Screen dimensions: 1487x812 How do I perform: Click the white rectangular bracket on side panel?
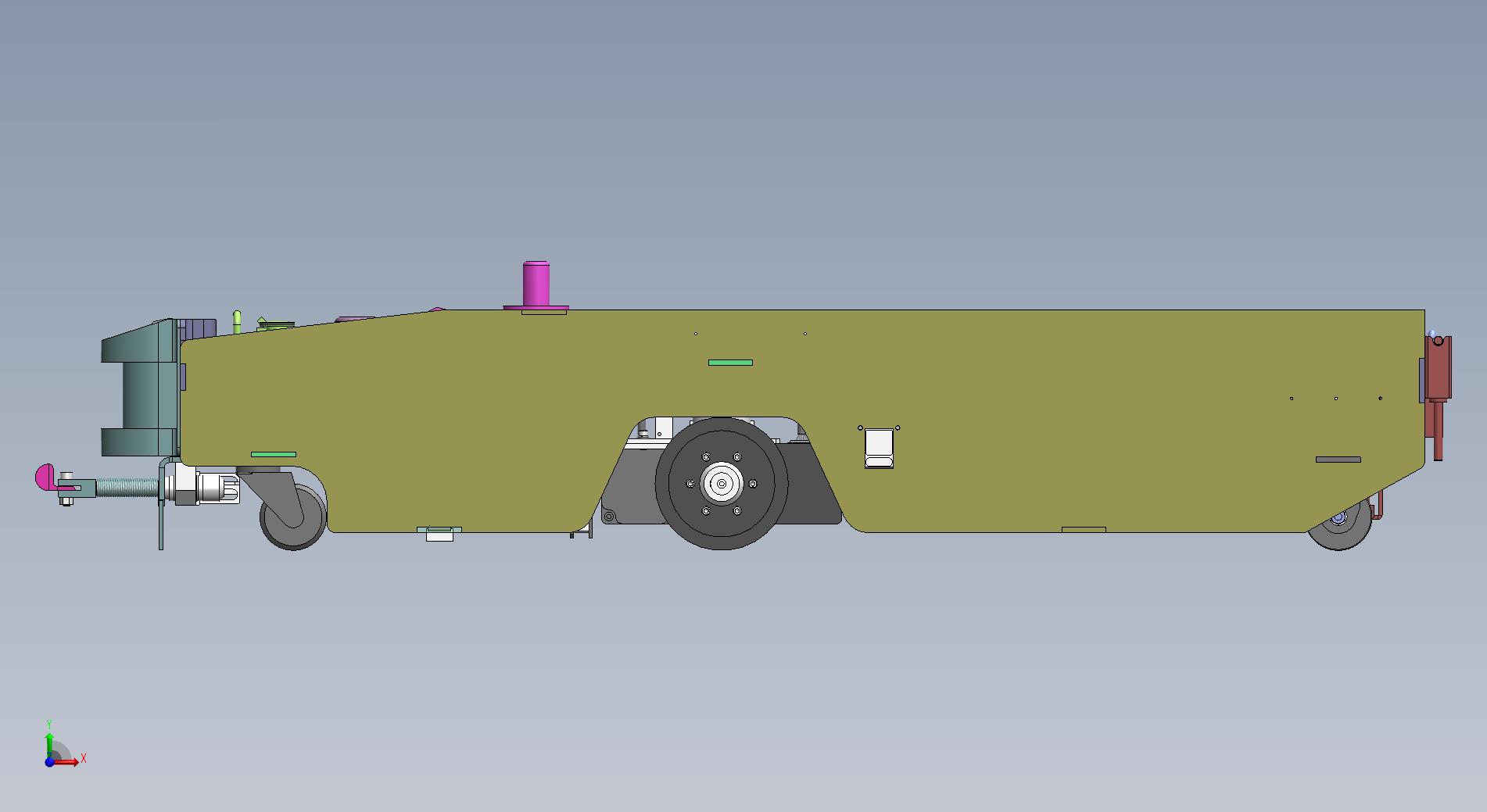point(879,448)
